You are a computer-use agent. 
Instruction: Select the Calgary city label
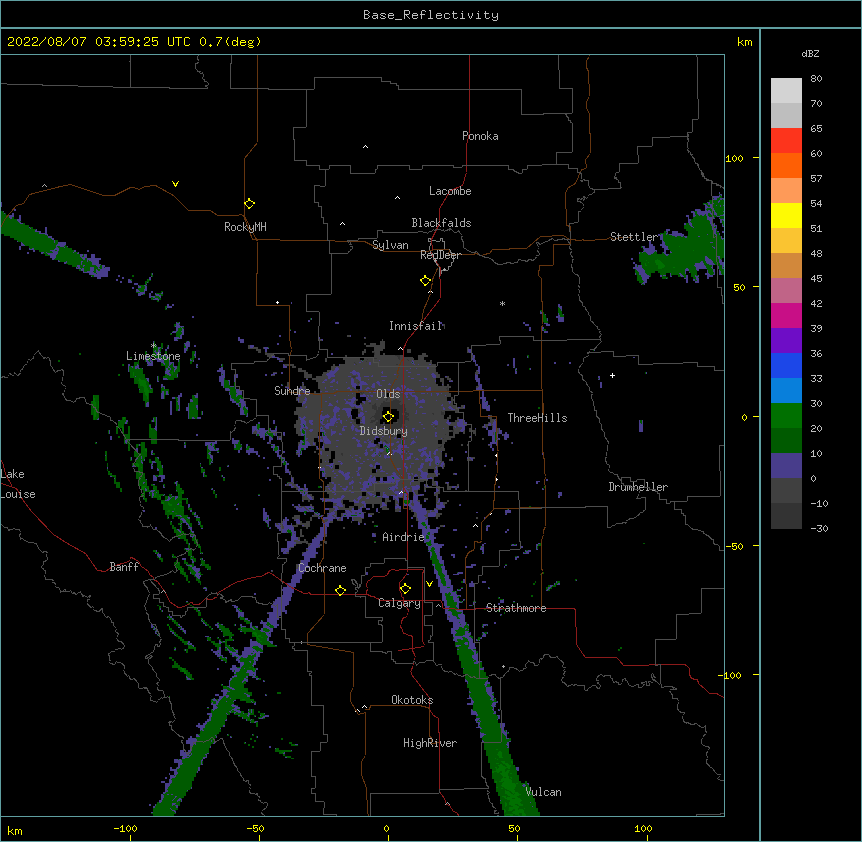[x=399, y=603]
